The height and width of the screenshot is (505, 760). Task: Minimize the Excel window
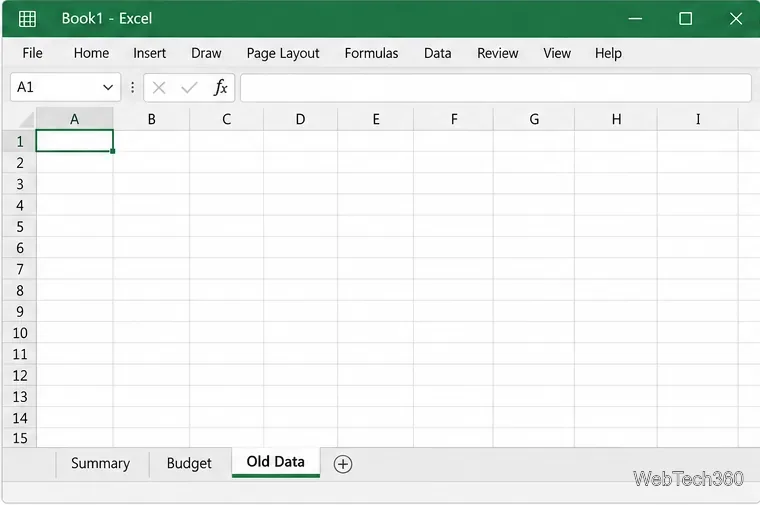coord(635,19)
